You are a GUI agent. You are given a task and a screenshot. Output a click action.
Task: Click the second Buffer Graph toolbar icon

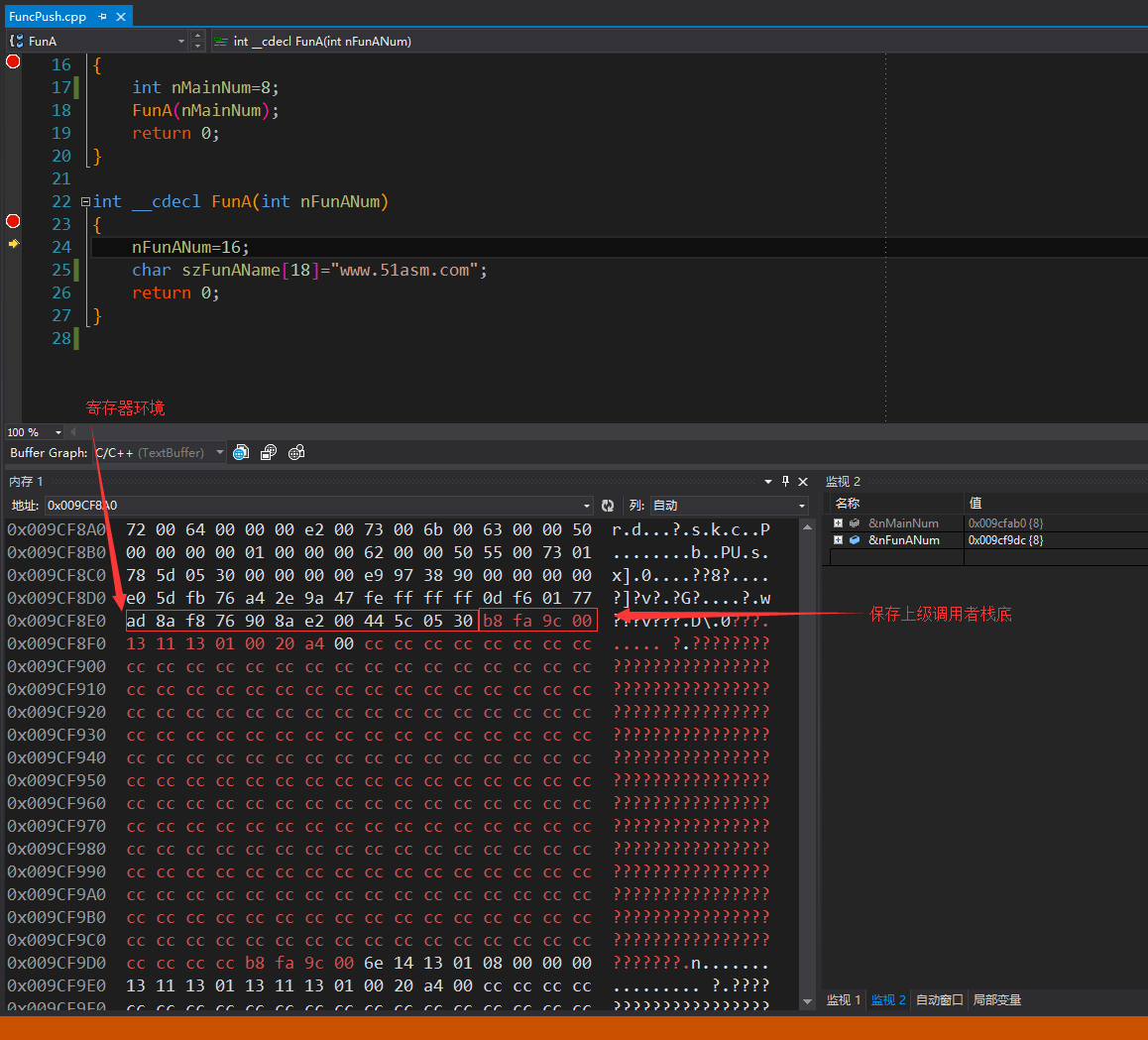268,452
